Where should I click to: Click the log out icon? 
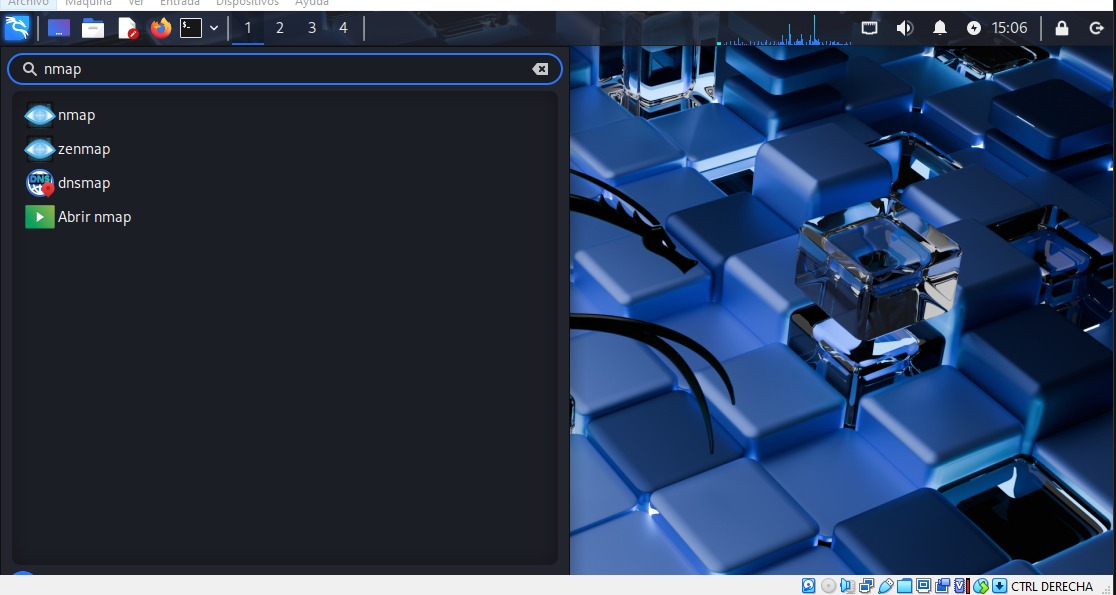click(x=1096, y=28)
